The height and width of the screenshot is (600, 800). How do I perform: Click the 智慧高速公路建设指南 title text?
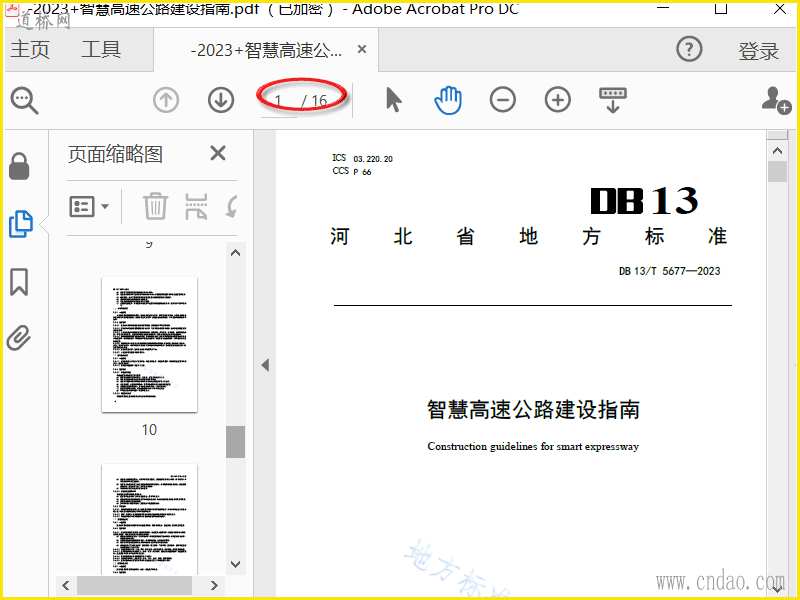[533, 410]
